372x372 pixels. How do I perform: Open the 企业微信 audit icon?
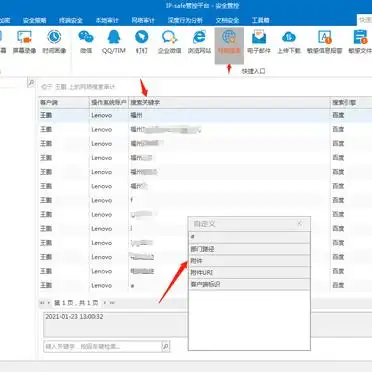[169, 42]
